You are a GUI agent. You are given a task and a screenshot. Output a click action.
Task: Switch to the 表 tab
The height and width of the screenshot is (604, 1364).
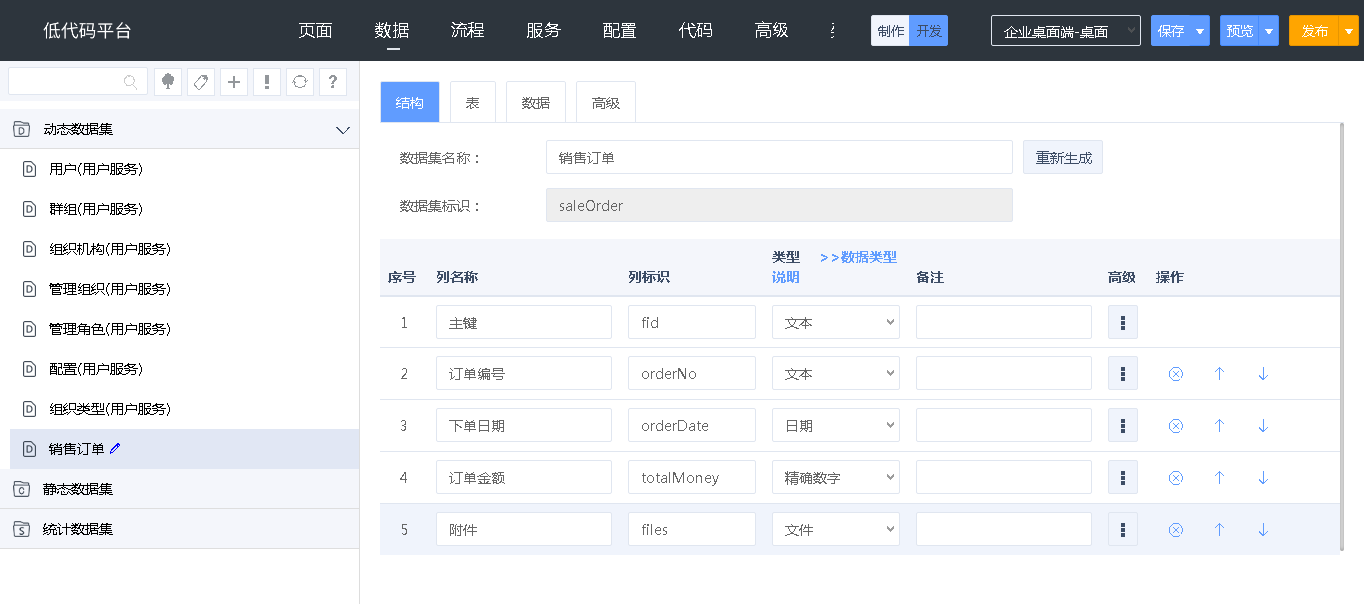click(x=472, y=103)
